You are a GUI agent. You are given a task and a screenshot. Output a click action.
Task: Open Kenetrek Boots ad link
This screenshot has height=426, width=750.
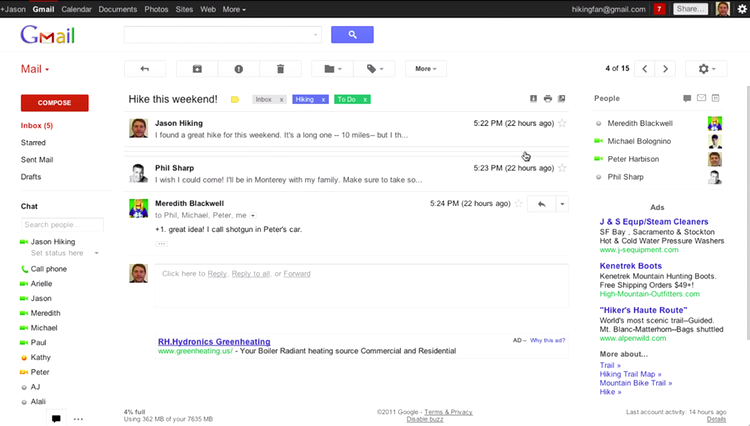click(630, 266)
